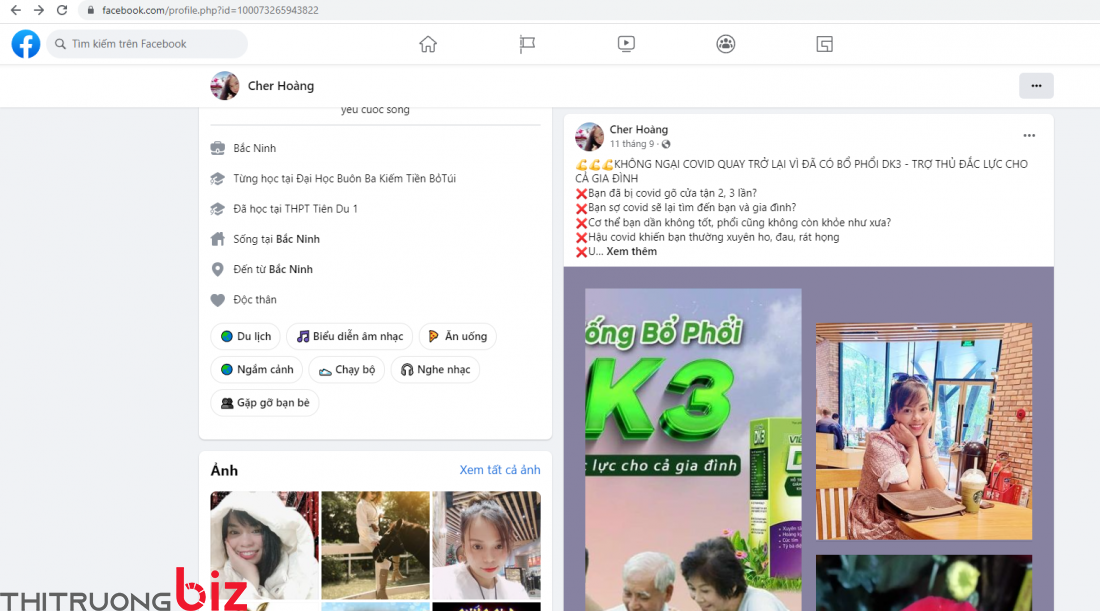Image resolution: width=1100 pixels, height=611 pixels.
Task: Focus the Tìm kiếm trên Facebook search field
Action: click(x=147, y=44)
